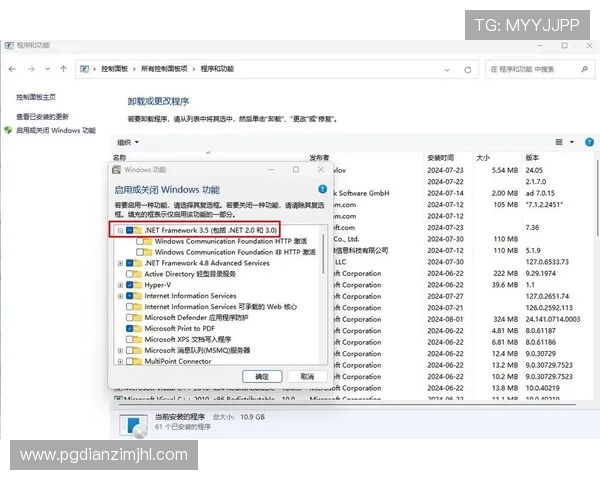Minimize the Windows 功能 dialog
The image size is (600, 480).
click(x=271, y=170)
